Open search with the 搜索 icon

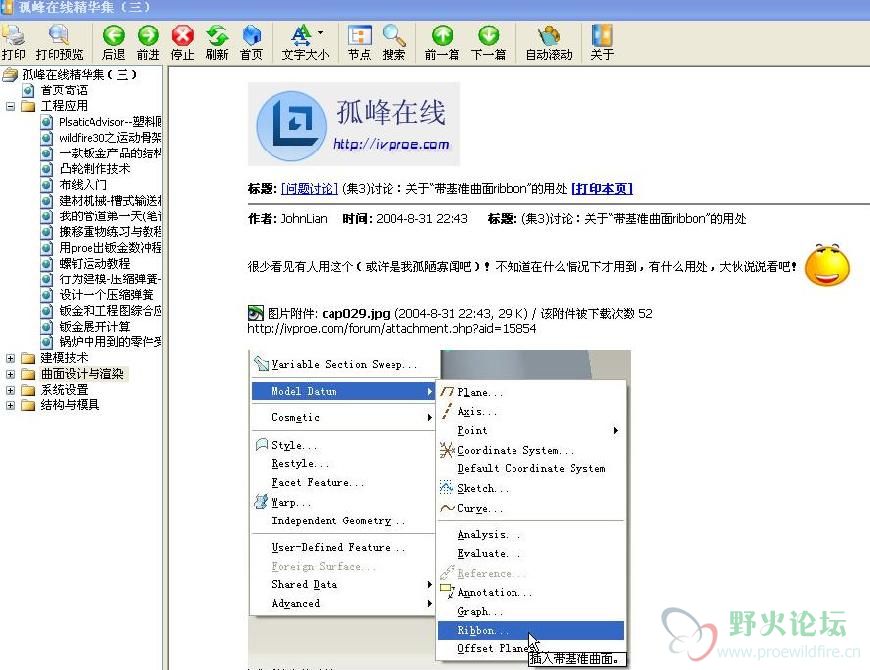tap(394, 35)
